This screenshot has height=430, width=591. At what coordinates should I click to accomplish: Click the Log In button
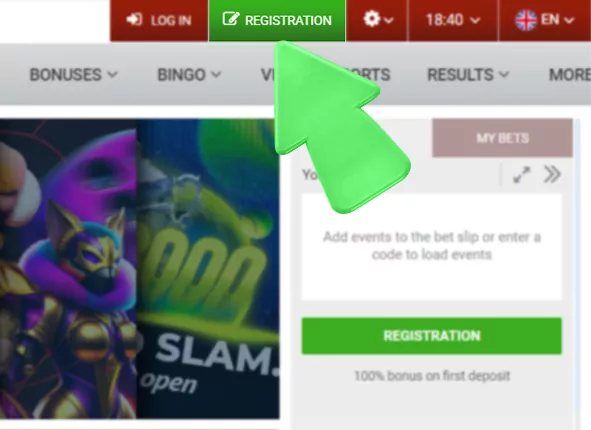159,20
